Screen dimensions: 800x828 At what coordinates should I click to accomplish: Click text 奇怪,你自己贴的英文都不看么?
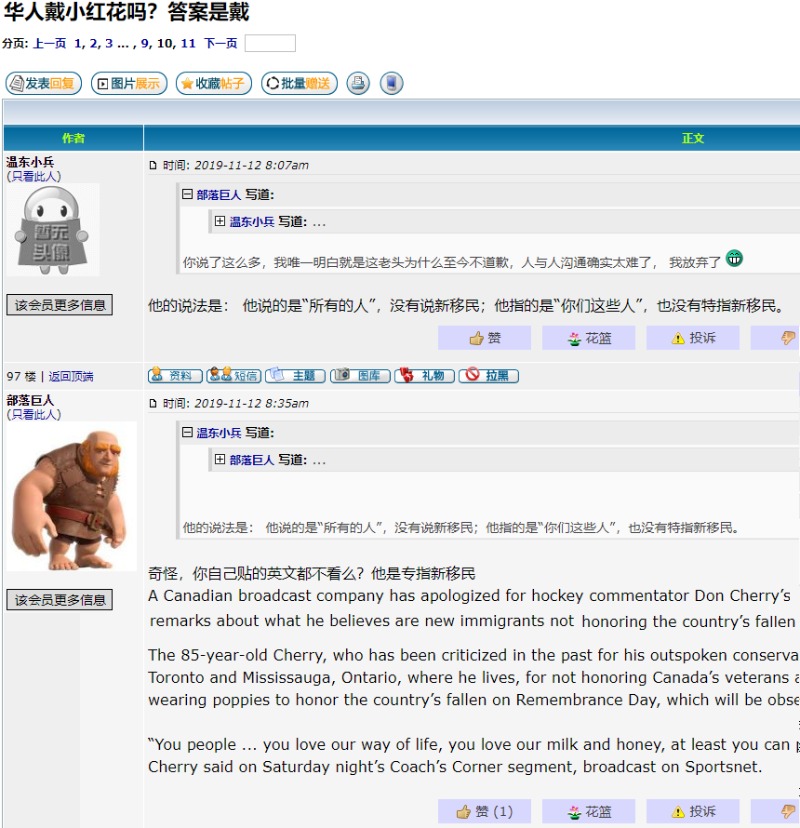256,573
